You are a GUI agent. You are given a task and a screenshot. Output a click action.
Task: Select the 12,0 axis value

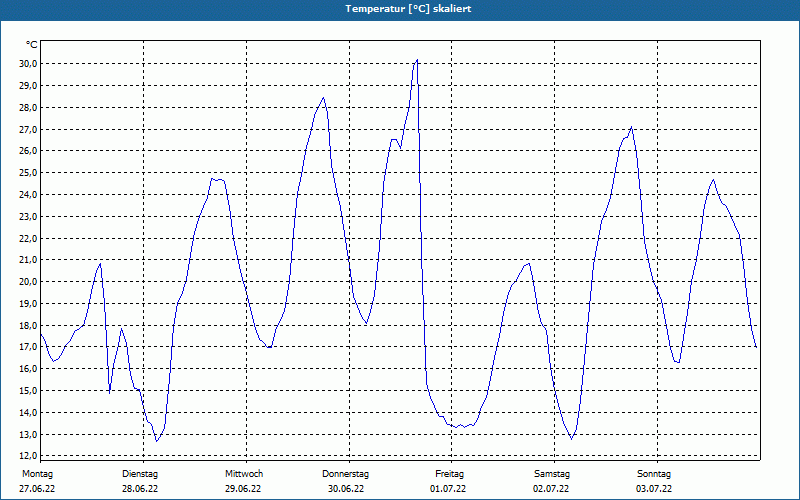(27, 456)
